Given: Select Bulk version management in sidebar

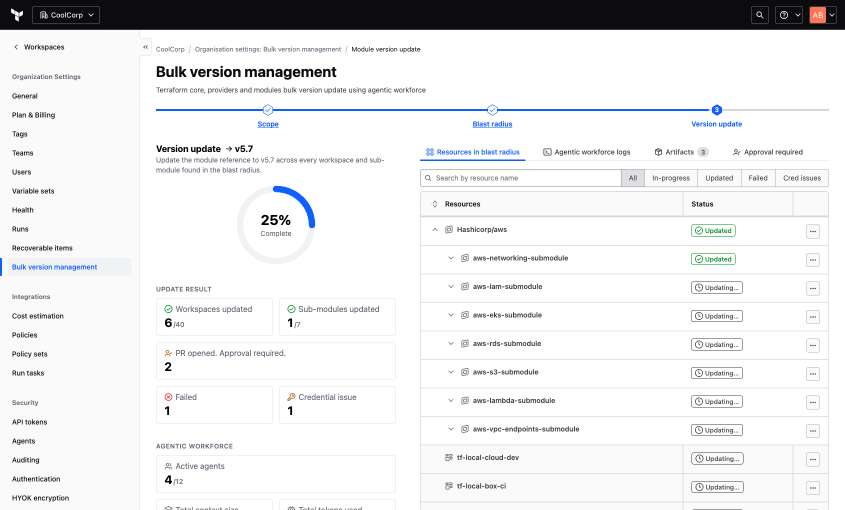Looking at the screenshot, I should 69,267.
